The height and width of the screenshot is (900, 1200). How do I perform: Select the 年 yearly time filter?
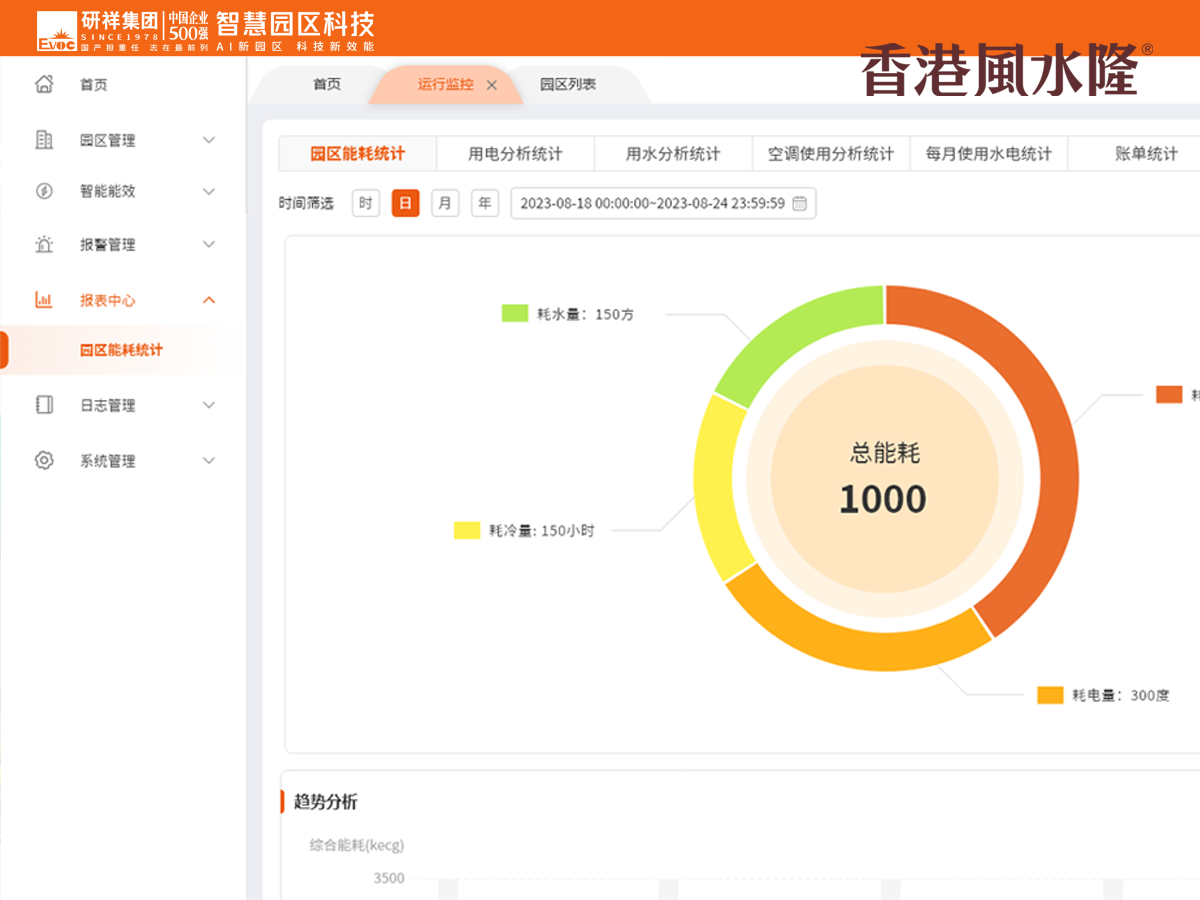click(485, 204)
